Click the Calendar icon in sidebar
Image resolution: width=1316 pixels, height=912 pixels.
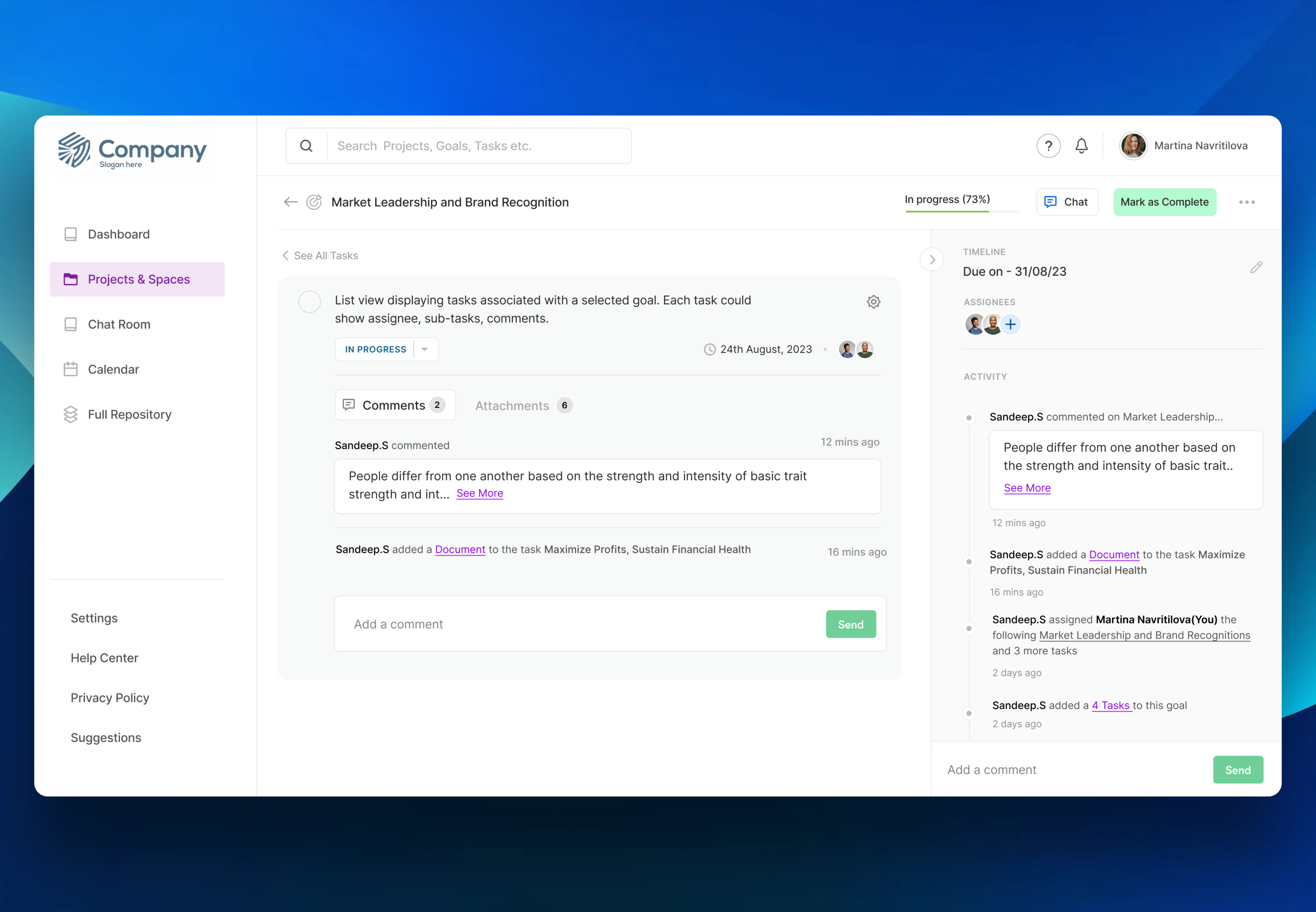coord(70,369)
